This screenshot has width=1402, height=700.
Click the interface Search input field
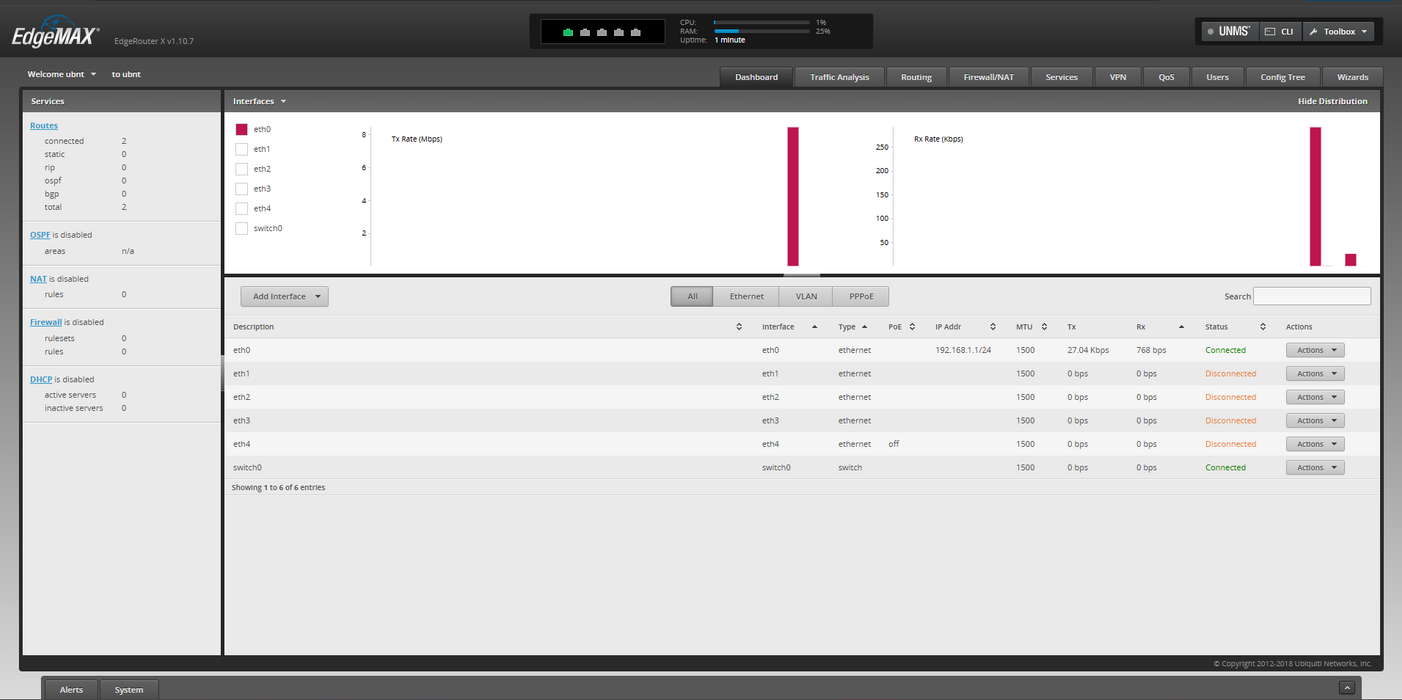pyautogui.click(x=1311, y=297)
